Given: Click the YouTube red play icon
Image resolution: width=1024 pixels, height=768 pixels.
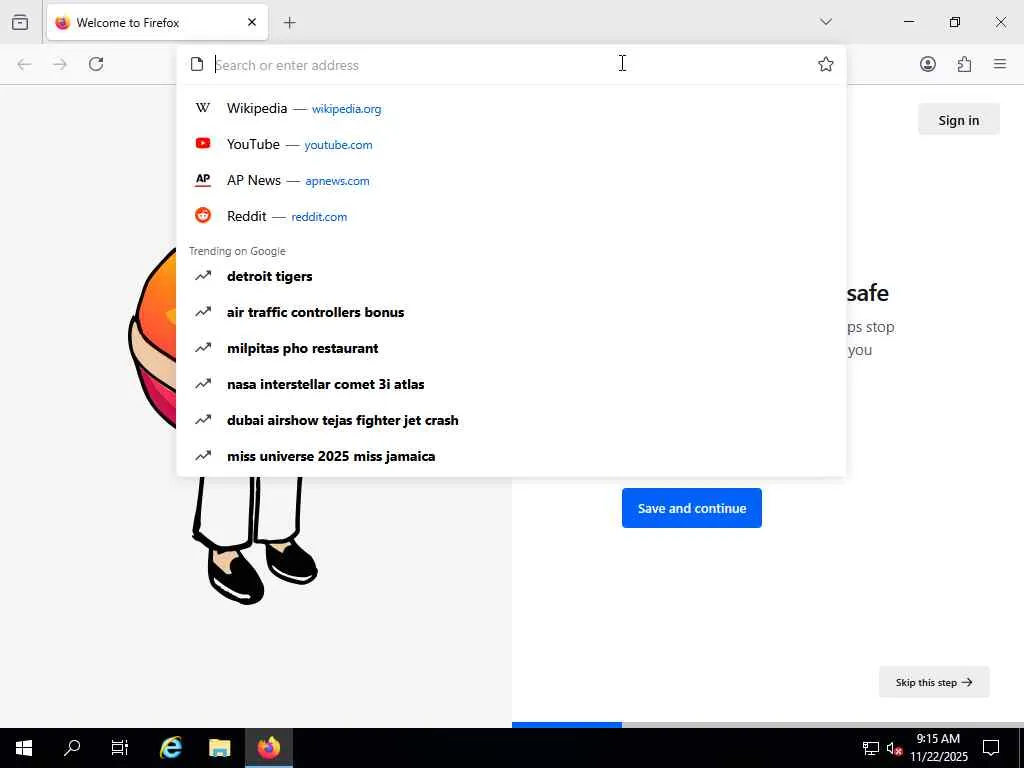Looking at the screenshot, I should click(203, 143).
